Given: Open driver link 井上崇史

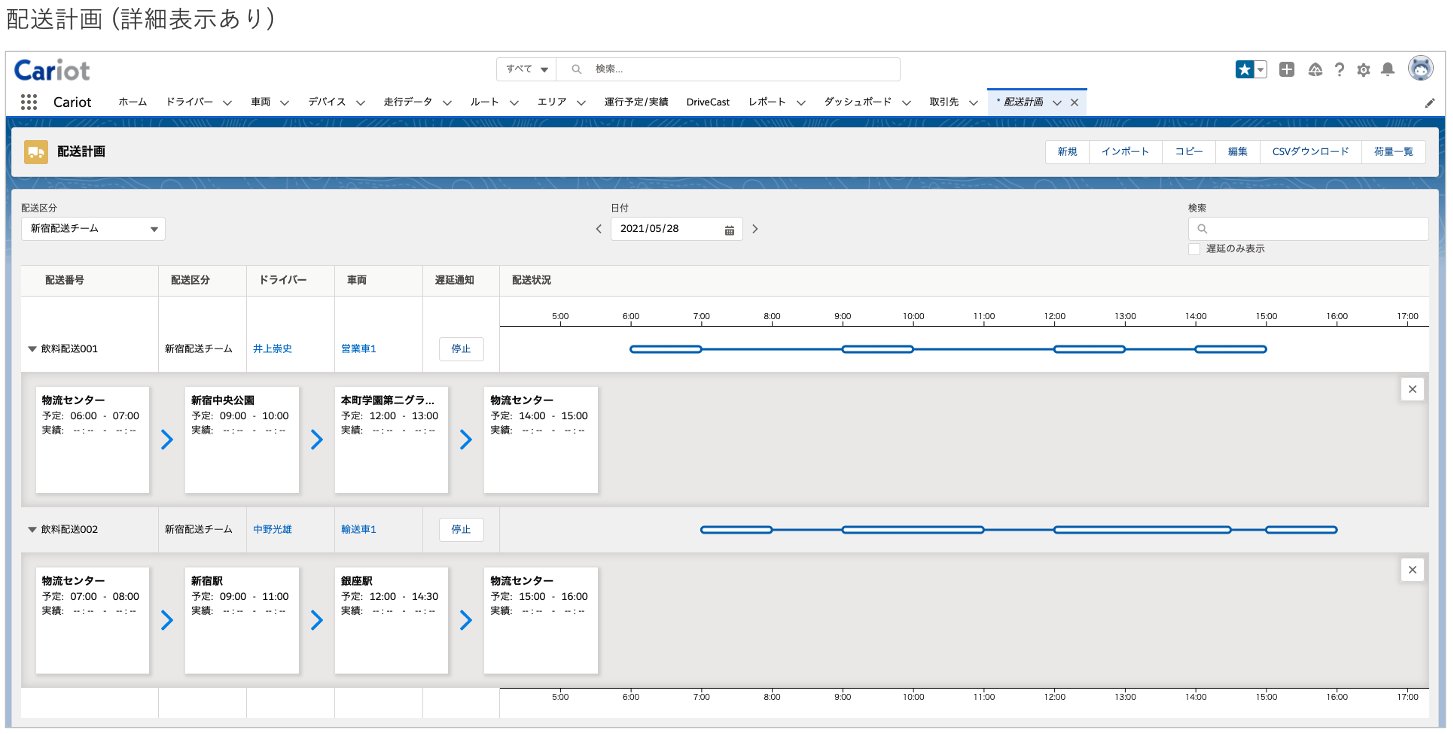Looking at the screenshot, I should click(x=272, y=349).
